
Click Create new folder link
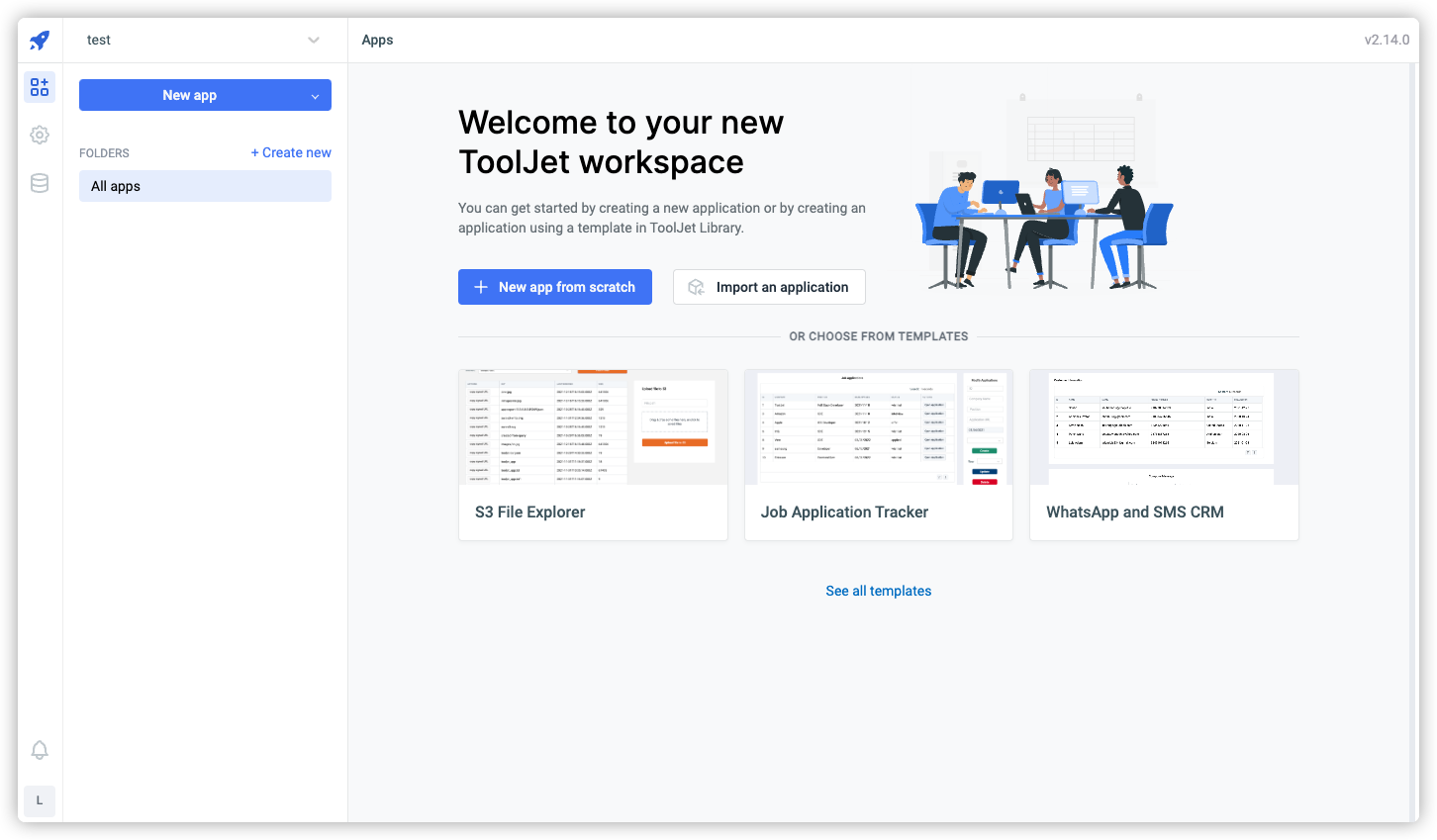point(291,152)
